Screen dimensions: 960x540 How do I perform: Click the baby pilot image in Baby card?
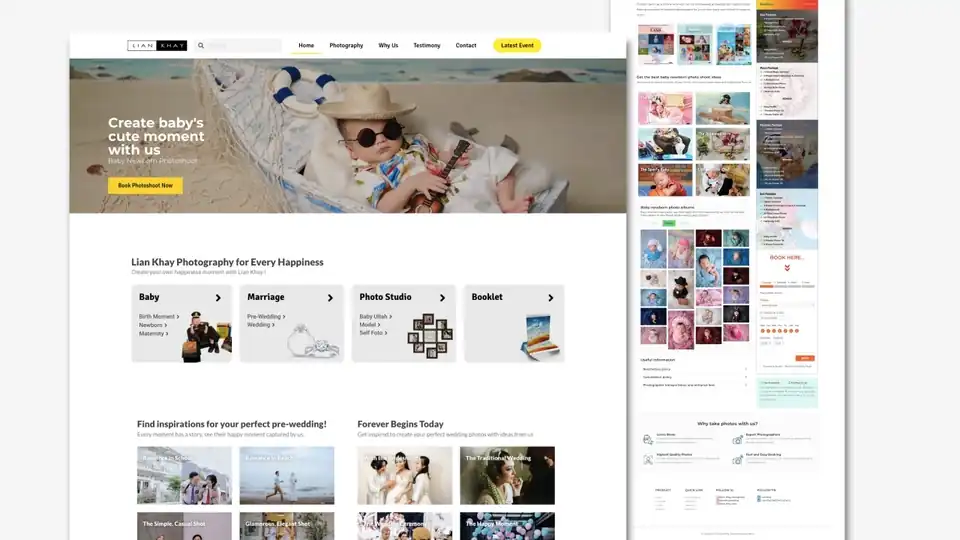coord(207,336)
